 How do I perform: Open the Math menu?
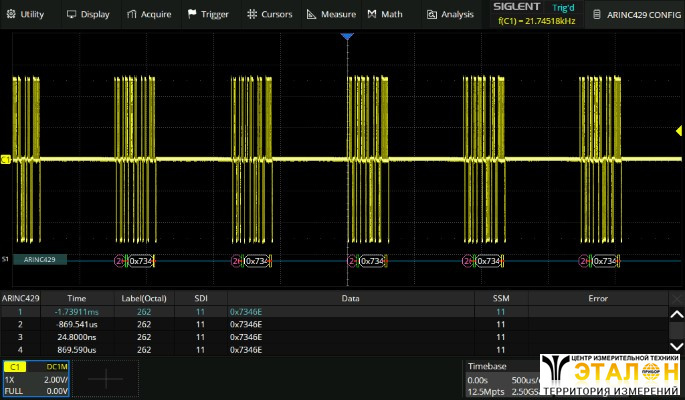tap(384, 14)
